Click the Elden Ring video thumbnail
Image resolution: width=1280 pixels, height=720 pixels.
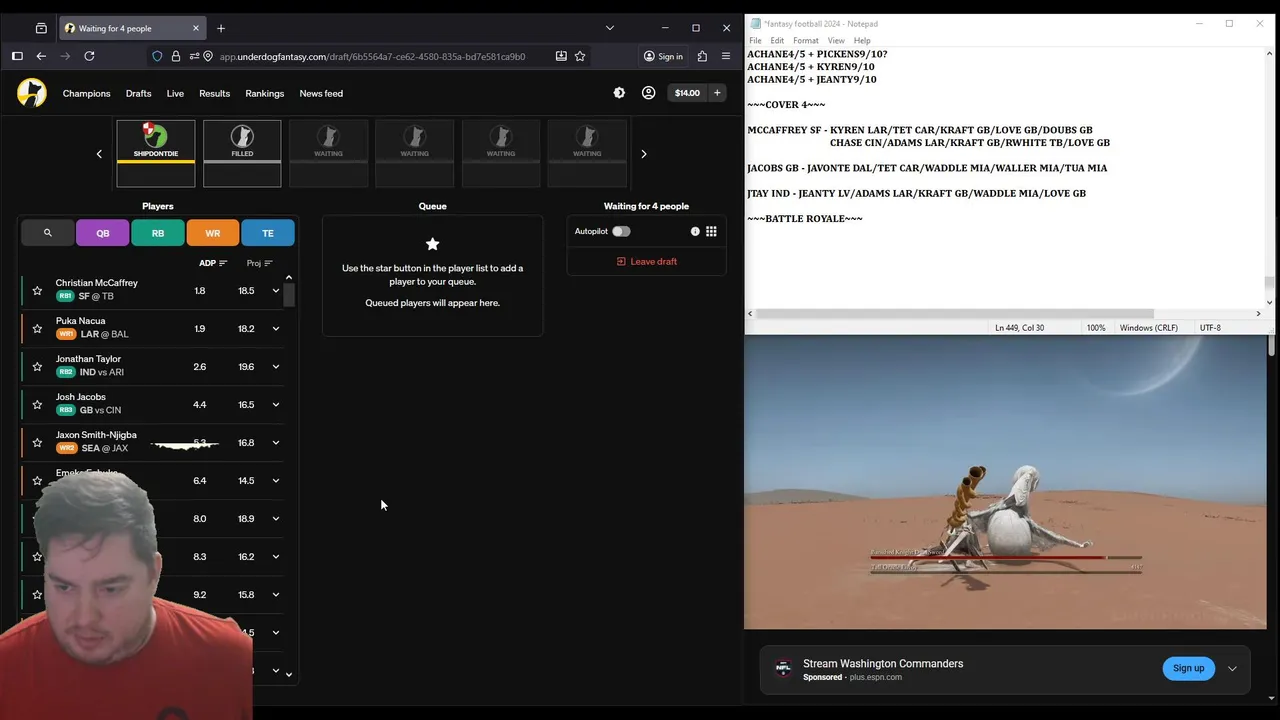1005,482
